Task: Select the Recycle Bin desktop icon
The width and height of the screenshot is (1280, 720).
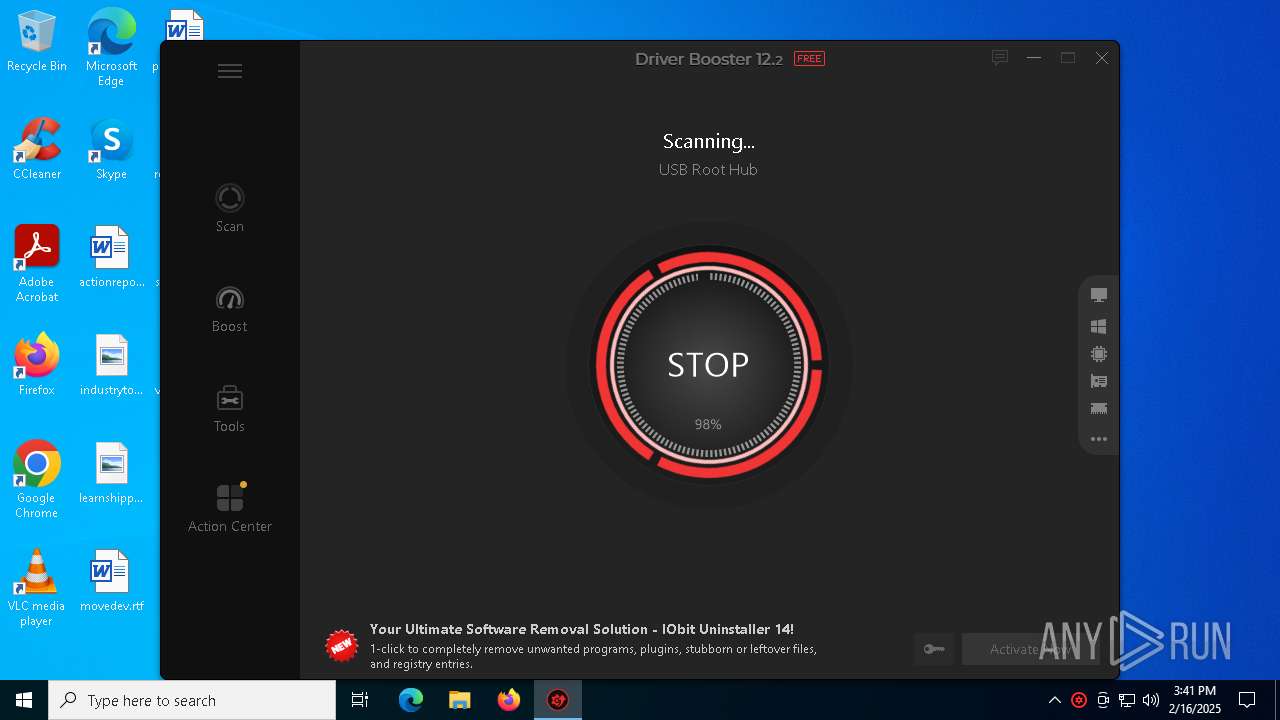Action: (x=37, y=42)
